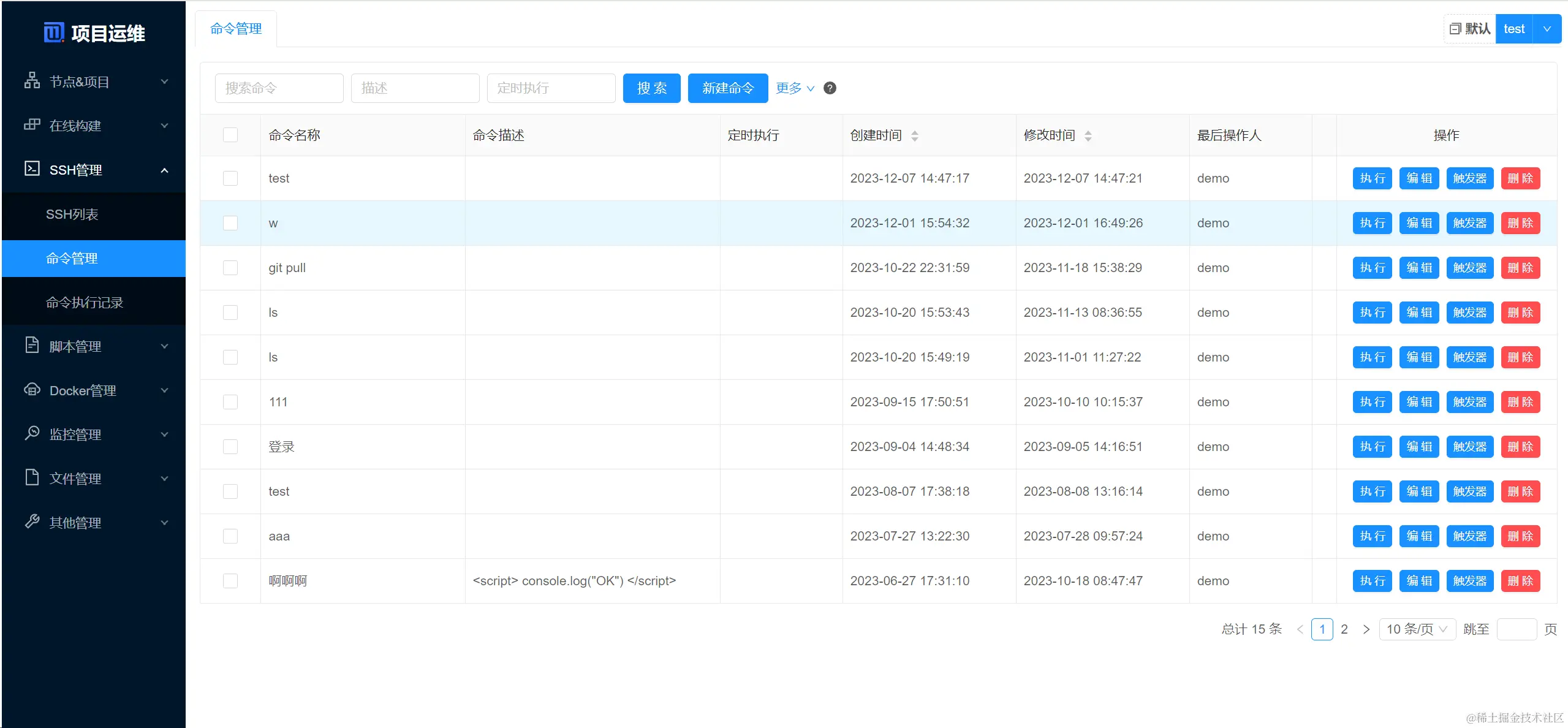Check the ls row created 2023-10-20 15:53:43

[230, 313]
